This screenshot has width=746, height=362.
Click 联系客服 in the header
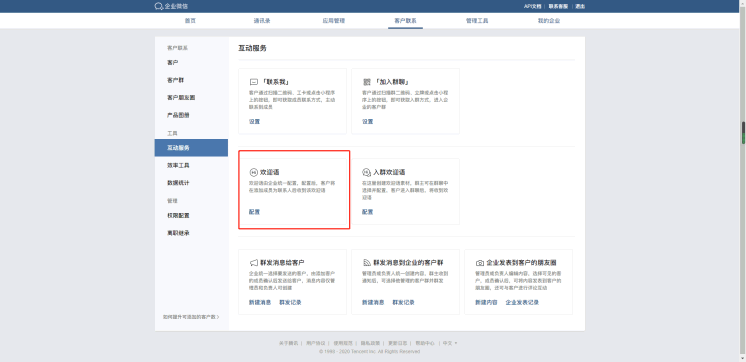tap(558, 6)
